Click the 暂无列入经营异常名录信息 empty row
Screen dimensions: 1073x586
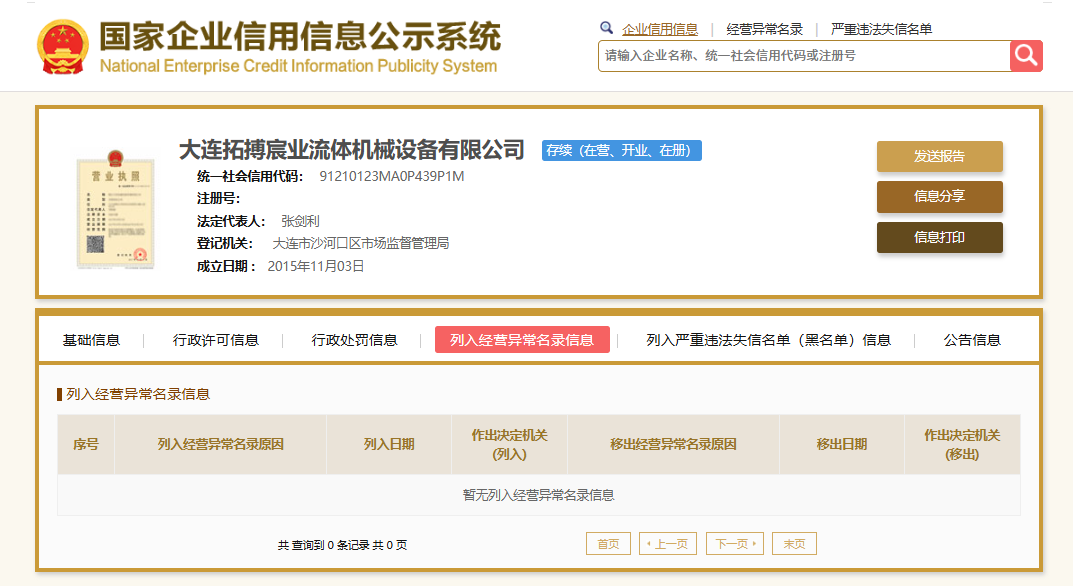click(539, 495)
